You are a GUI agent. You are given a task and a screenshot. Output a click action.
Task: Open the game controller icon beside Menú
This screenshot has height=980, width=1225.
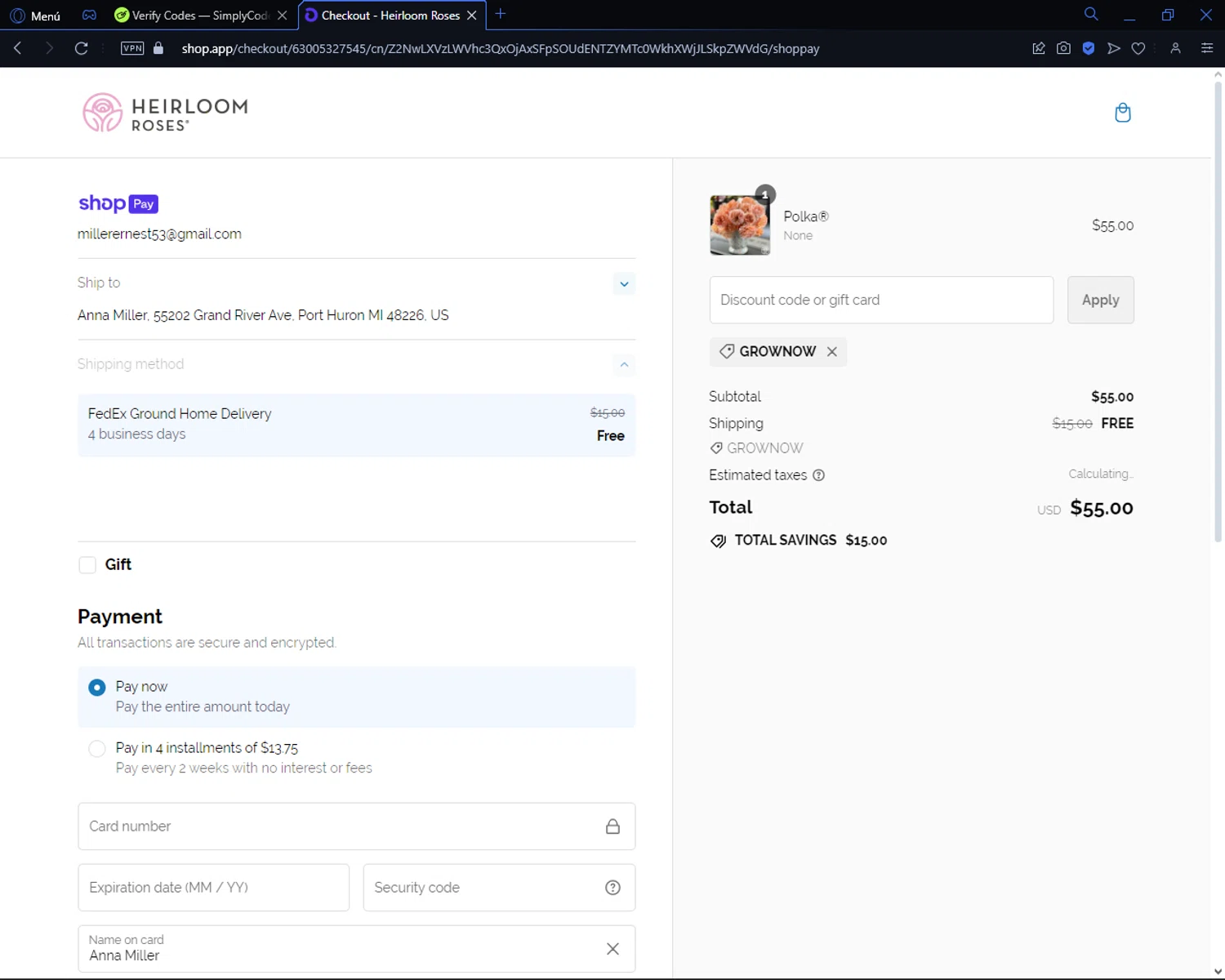(90, 16)
